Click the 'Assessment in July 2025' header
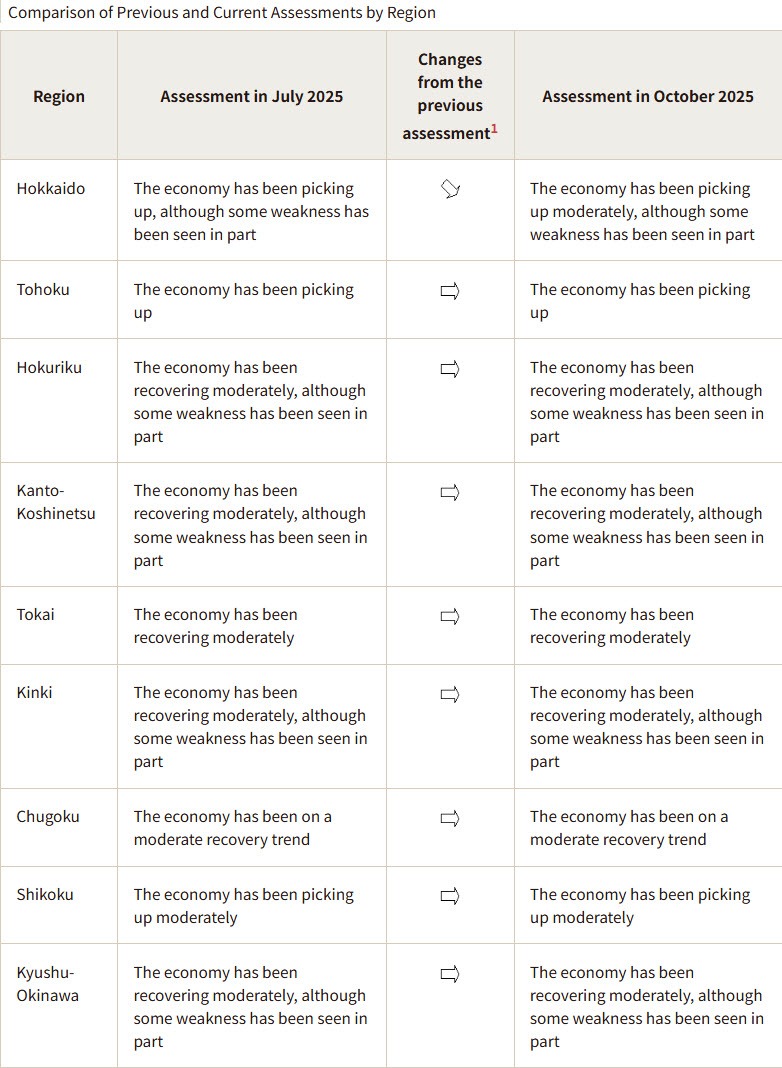The image size is (782, 1068). (x=251, y=96)
